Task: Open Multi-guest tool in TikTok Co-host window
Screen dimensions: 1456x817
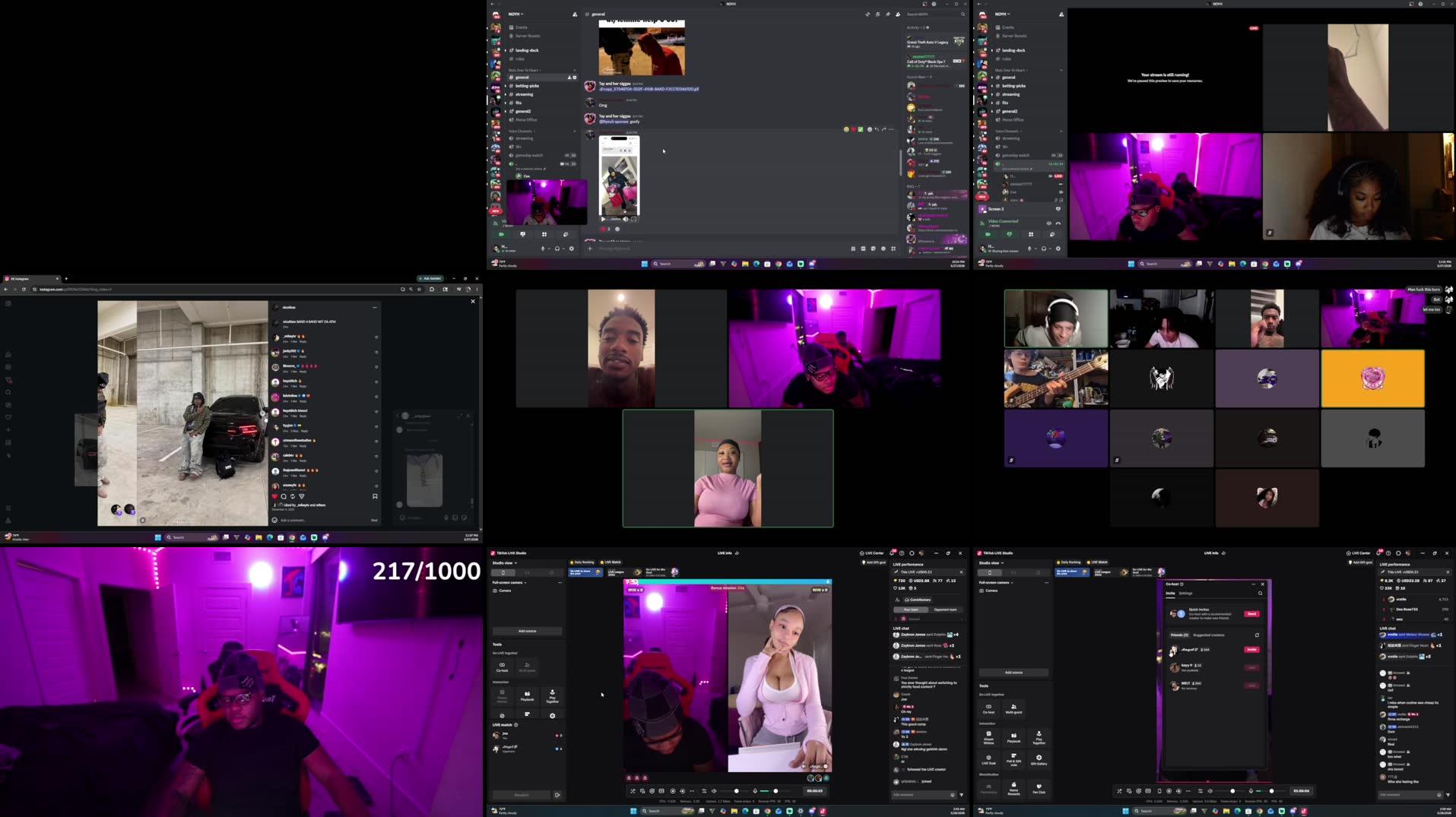Action: [x=1013, y=708]
